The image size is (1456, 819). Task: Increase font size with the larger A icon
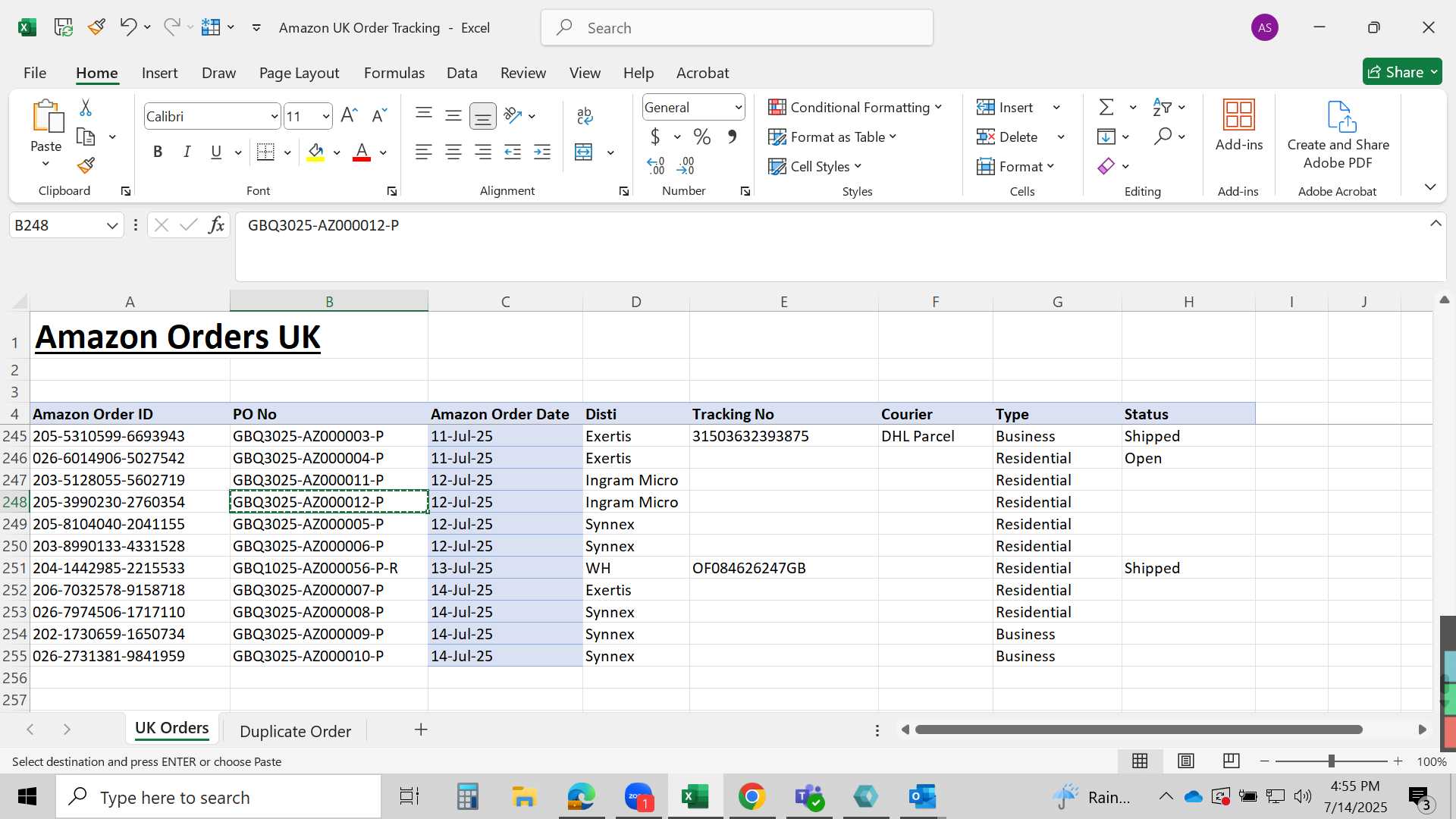coord(349,115)
